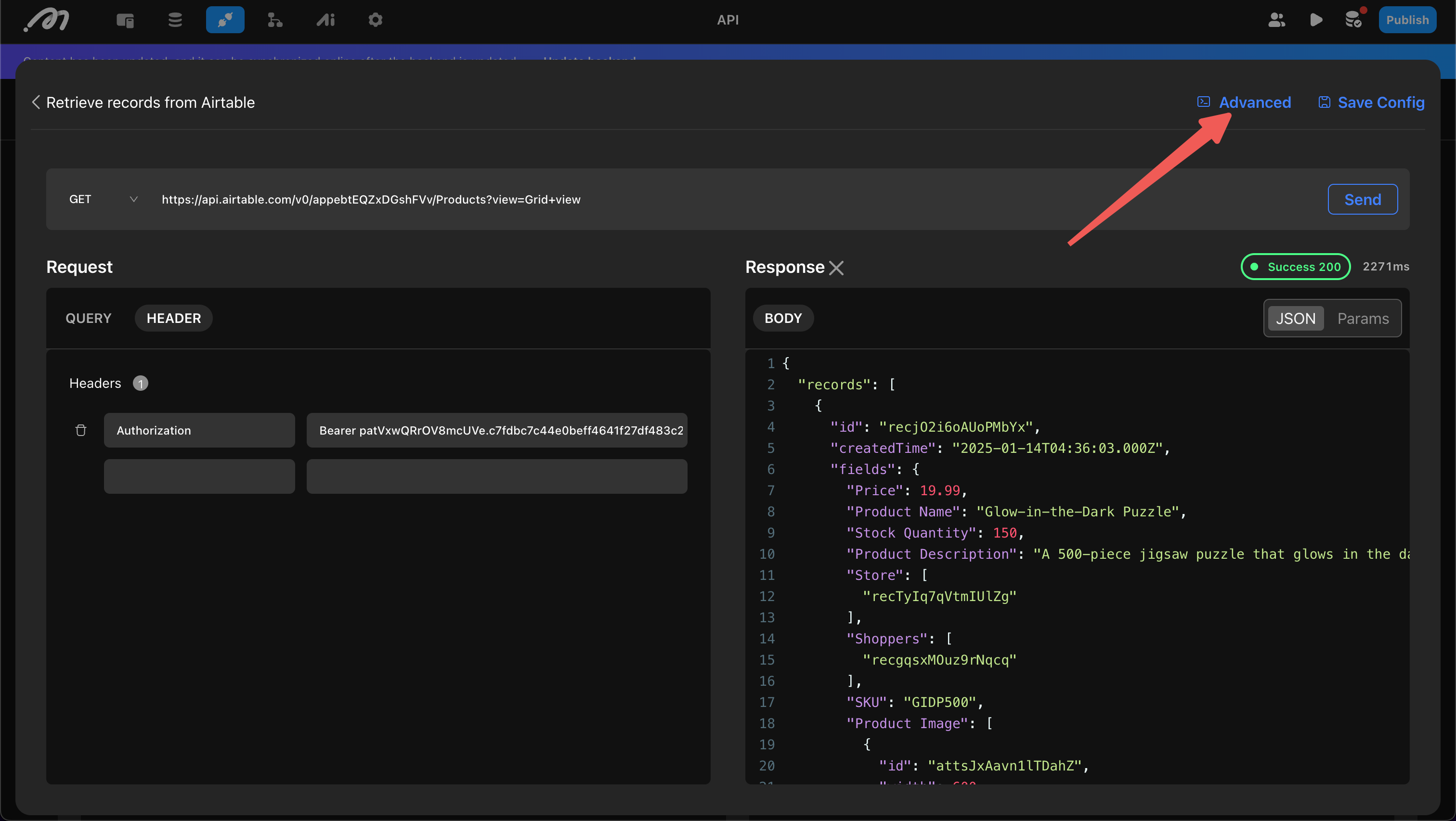Open the collaborators people icon
This screenshot has width=1456, height=821.
point(1277,20)
